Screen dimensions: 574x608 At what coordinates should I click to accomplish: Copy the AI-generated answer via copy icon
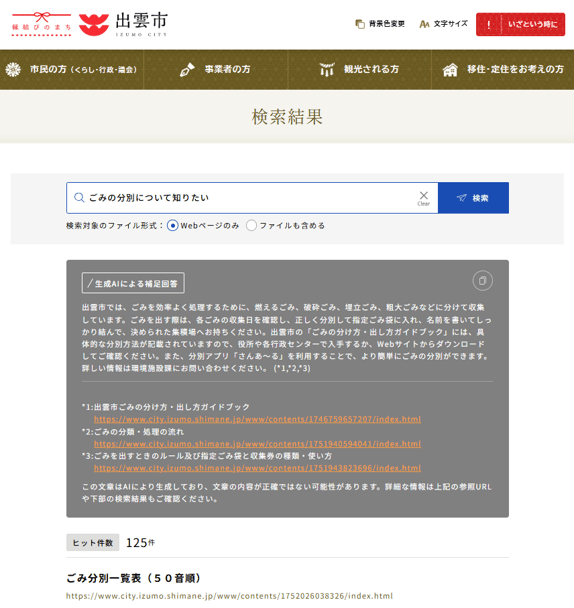point(482,281)
